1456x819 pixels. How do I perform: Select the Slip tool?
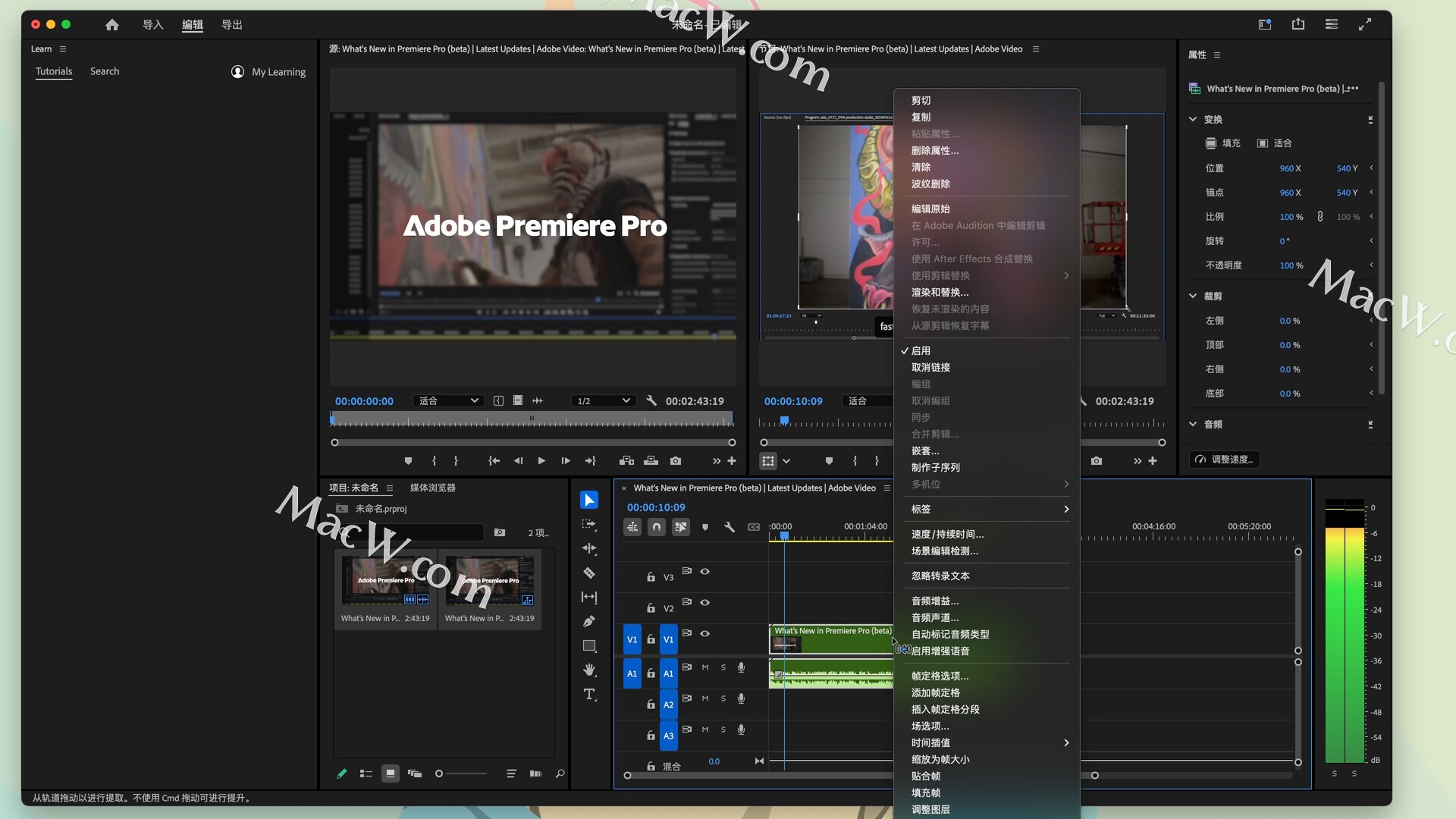click(x=589, y=597)
